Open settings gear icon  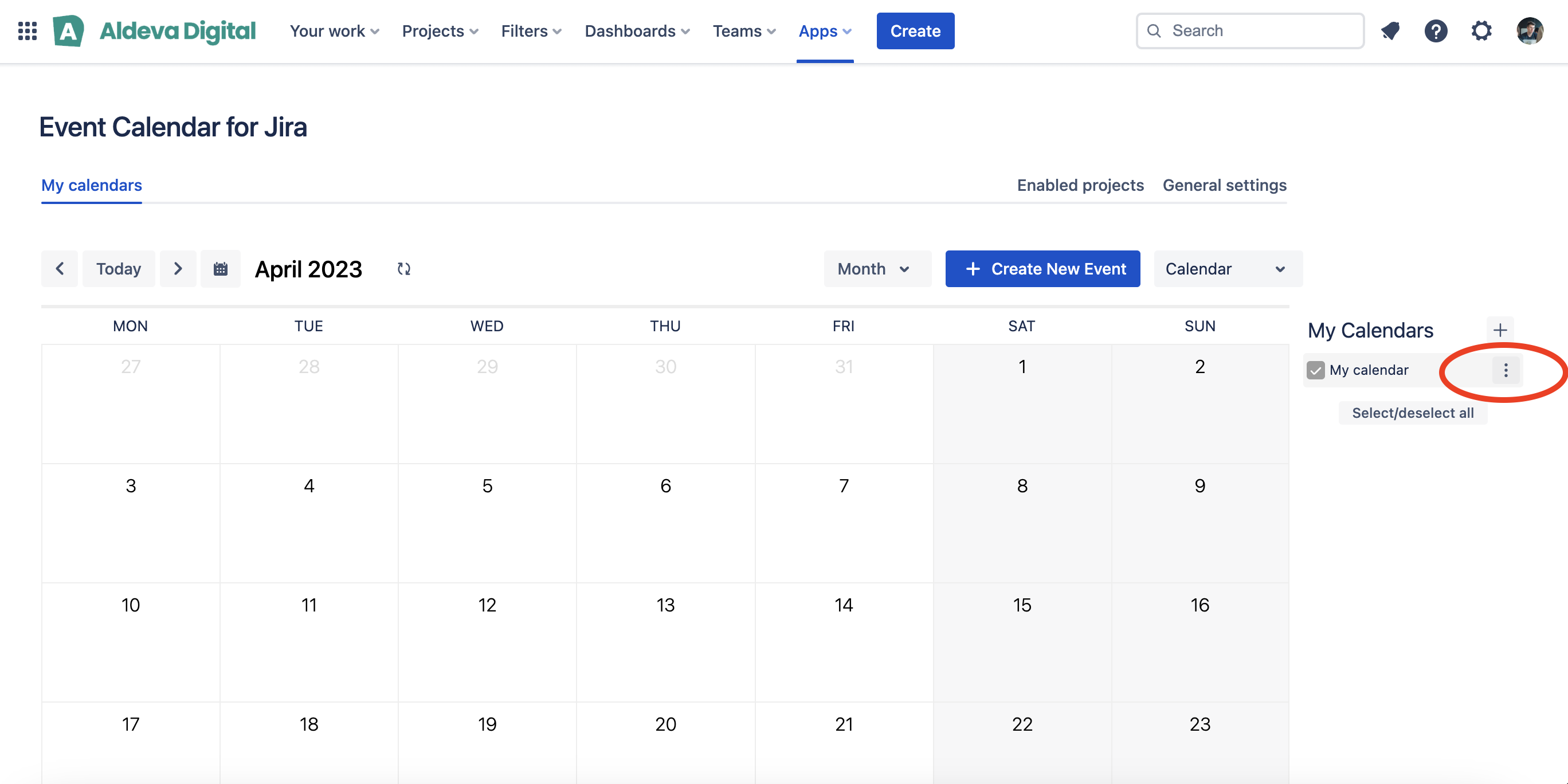[x=1481, y=30]
